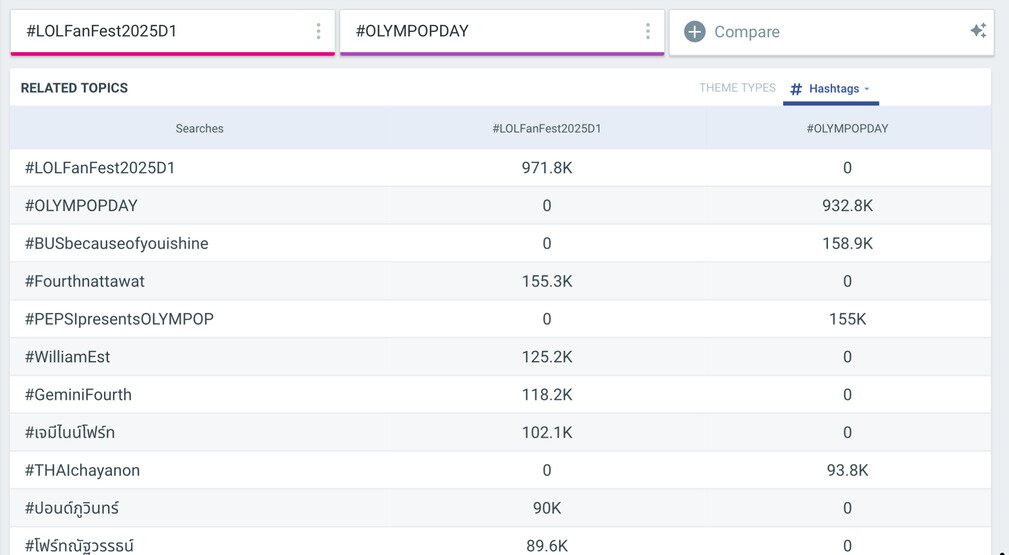1009x555 pixels.
Task: Select the #BUSbecauseofyouishine row label
Action: pos(116,243)
